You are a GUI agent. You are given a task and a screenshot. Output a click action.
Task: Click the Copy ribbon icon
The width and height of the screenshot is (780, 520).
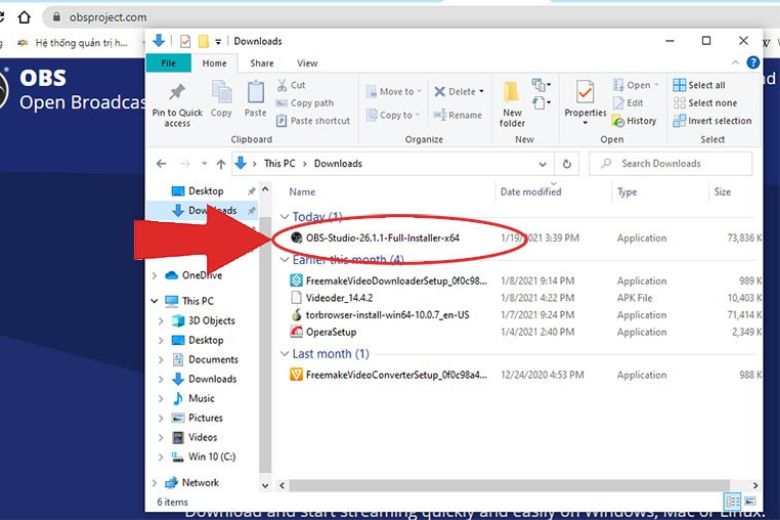pyautogui.click(x=221, y=93)
